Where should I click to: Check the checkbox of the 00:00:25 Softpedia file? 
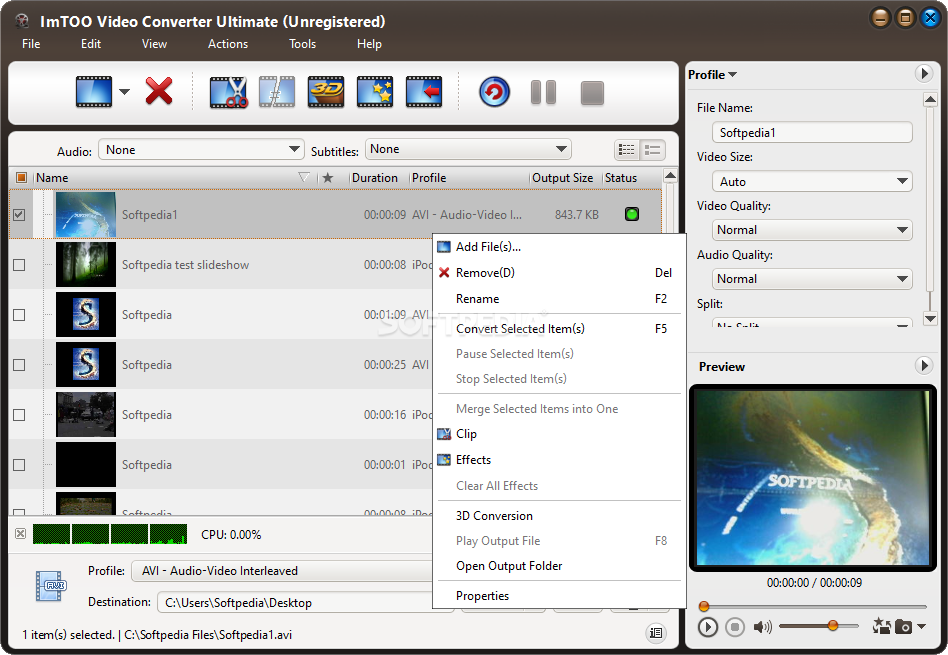click(19, 365)
